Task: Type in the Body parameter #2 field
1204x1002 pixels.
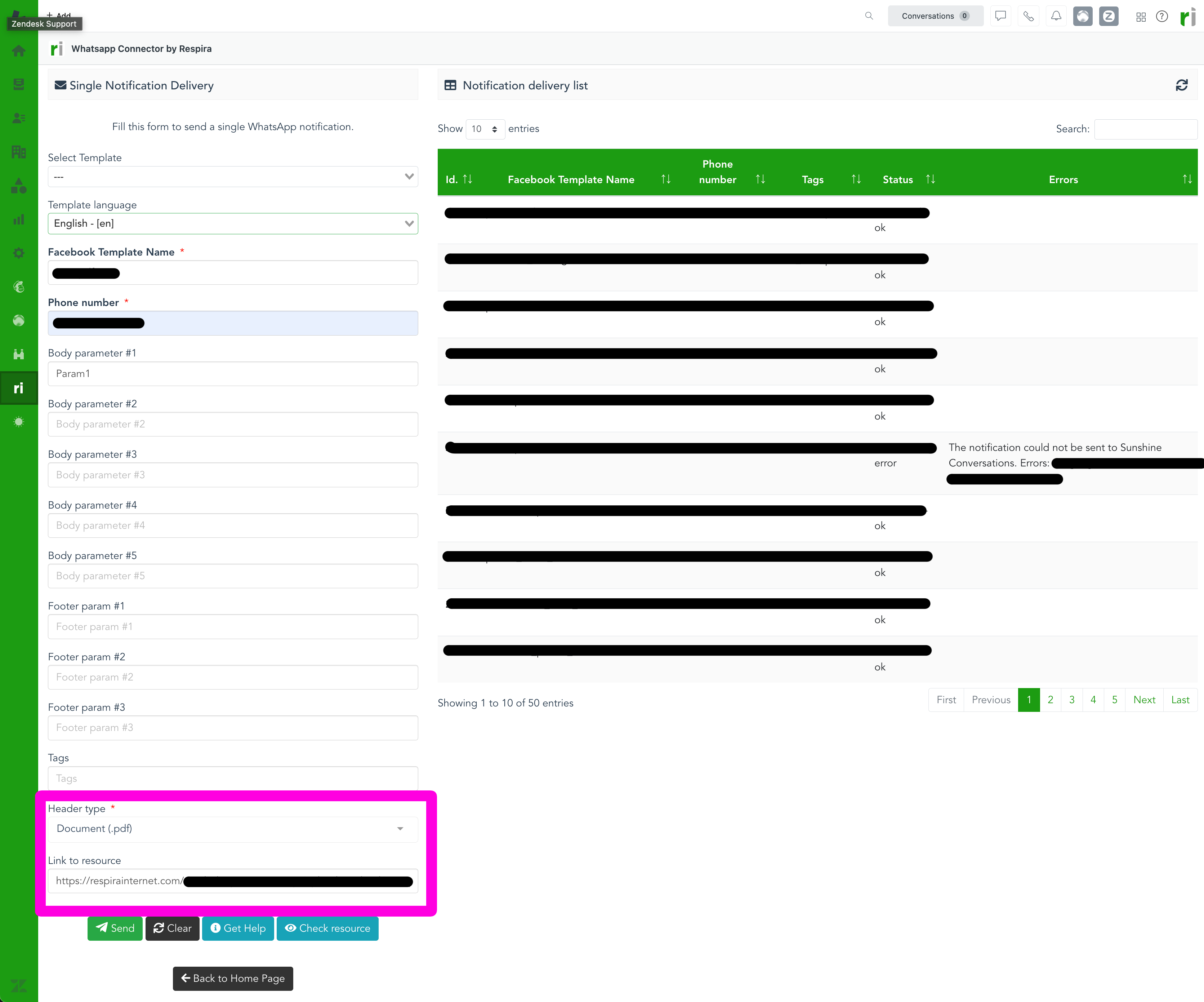Action: point(233,424)
